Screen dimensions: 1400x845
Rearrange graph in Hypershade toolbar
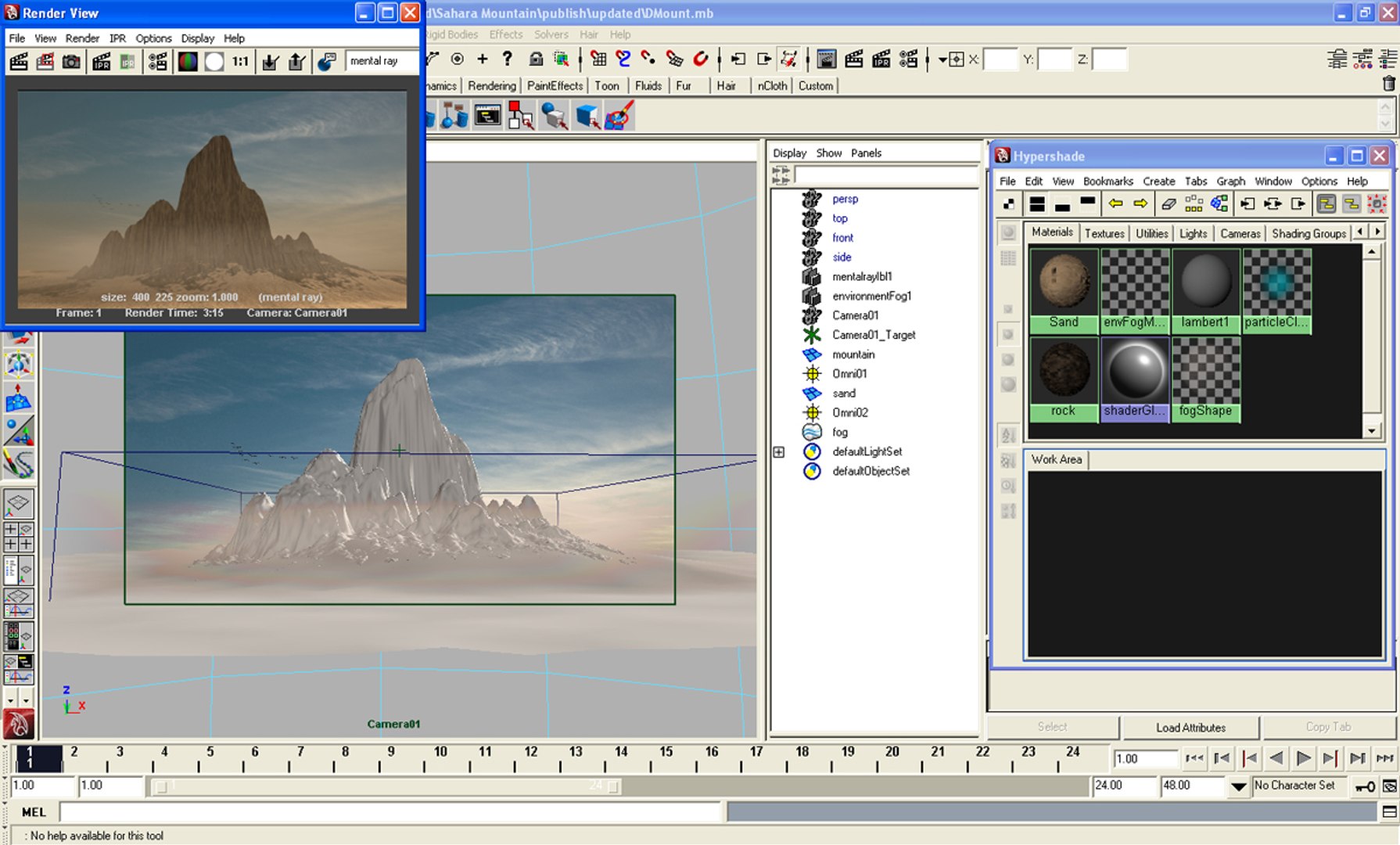(x=1194, y=204)
